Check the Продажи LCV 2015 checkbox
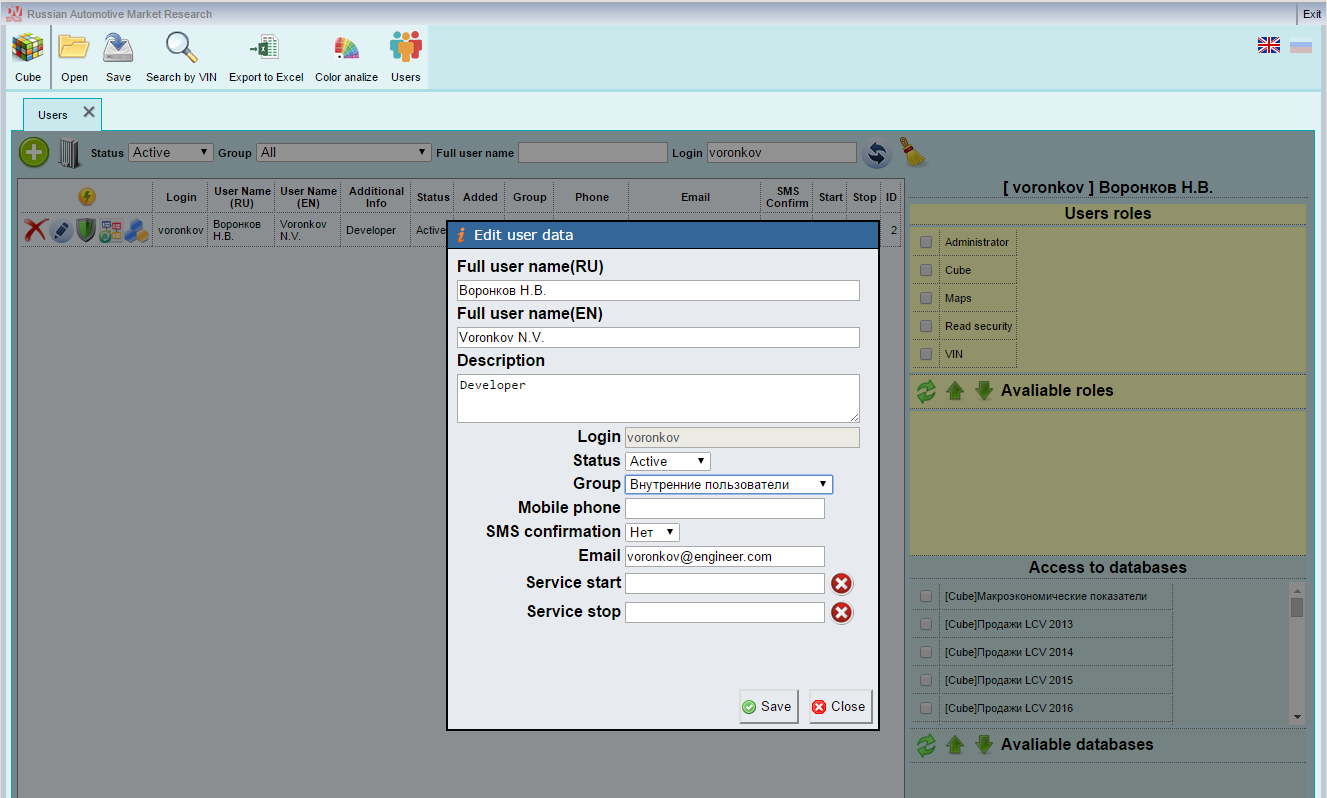1327x798 pixels. [x=926, y=680]
